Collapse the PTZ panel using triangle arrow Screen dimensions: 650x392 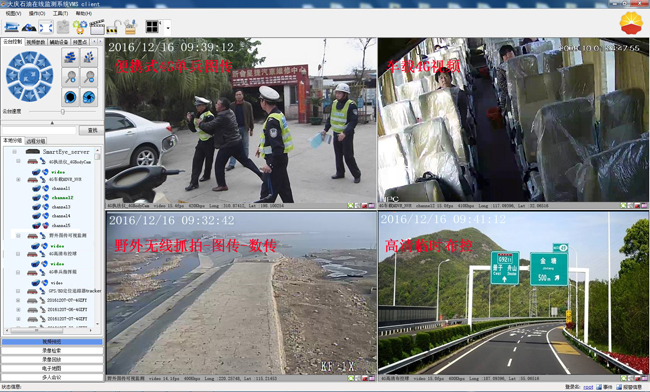coord(52,123)
